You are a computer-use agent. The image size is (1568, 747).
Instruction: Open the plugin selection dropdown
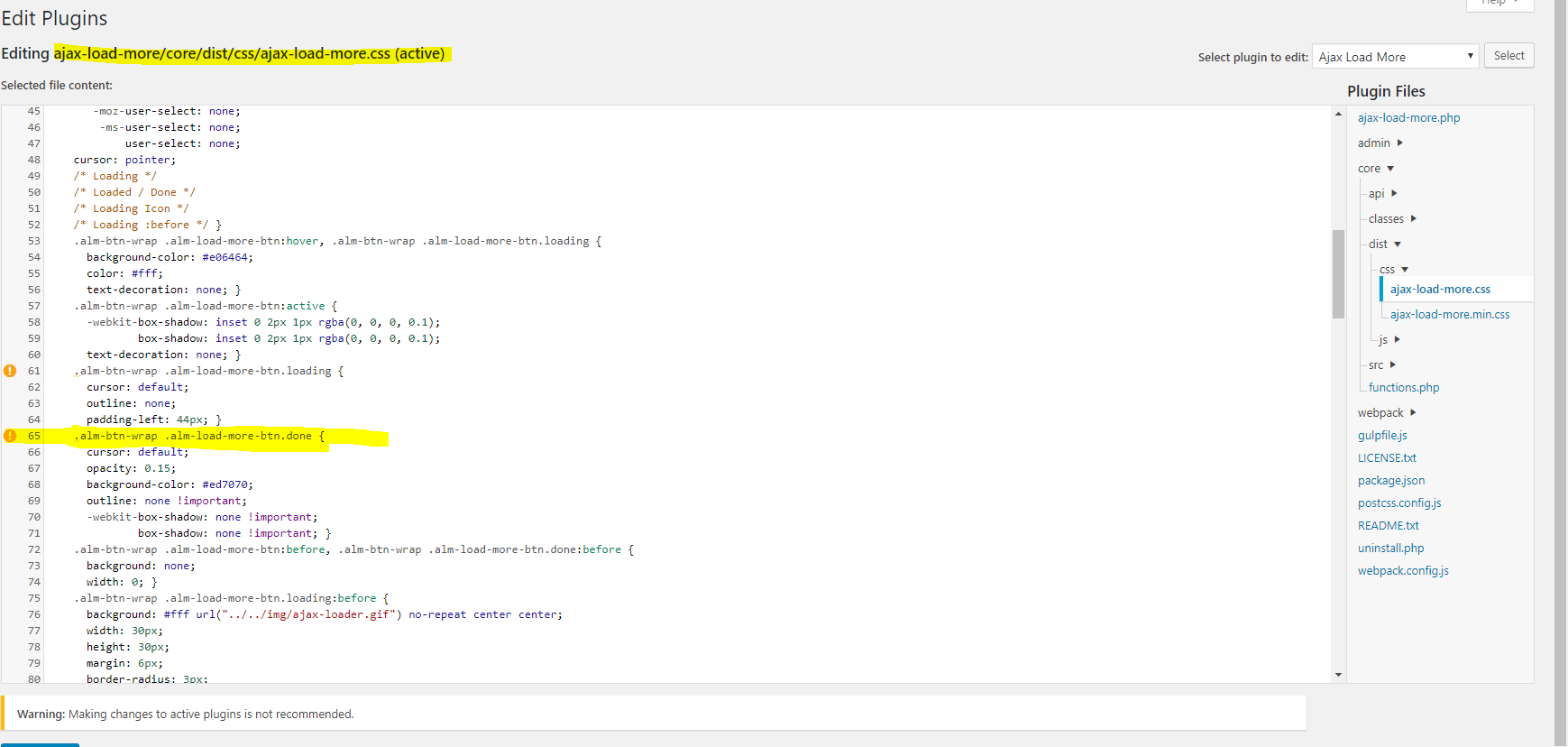pyautogui.click(x=1395, y=57)
